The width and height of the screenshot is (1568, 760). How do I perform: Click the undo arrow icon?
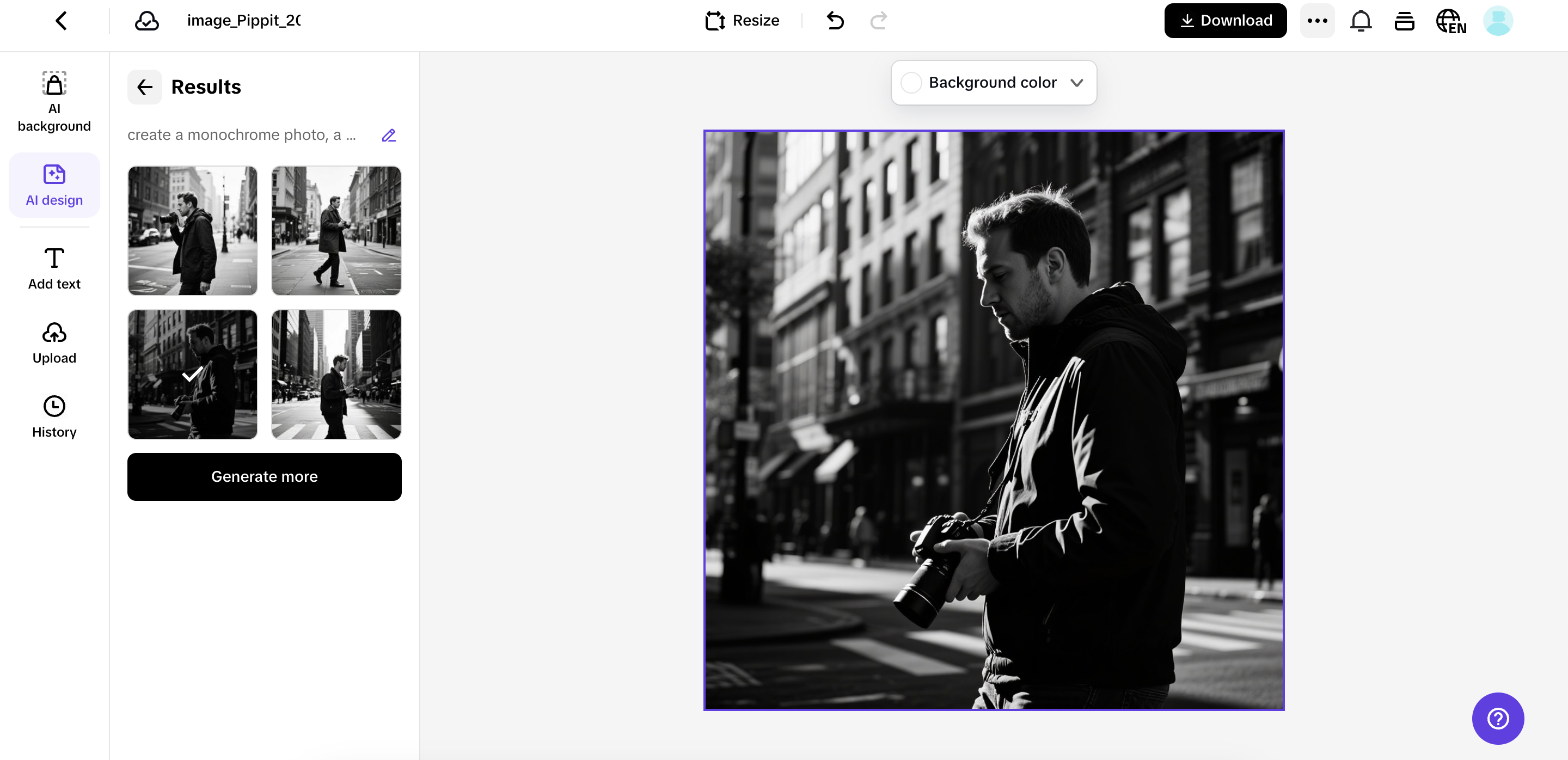[x=835, y=21]
